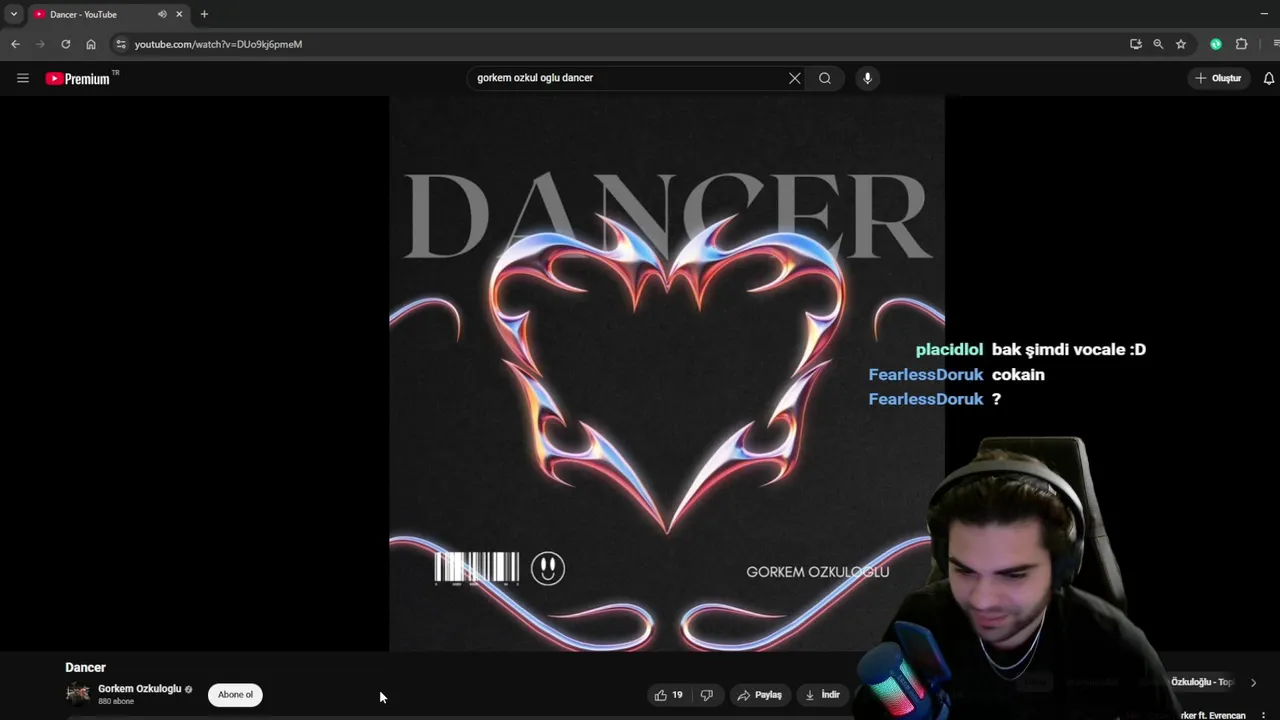Click the Dancer video player artwork
This screenshot has width=1280, height=720.
(x=667, y=374)
